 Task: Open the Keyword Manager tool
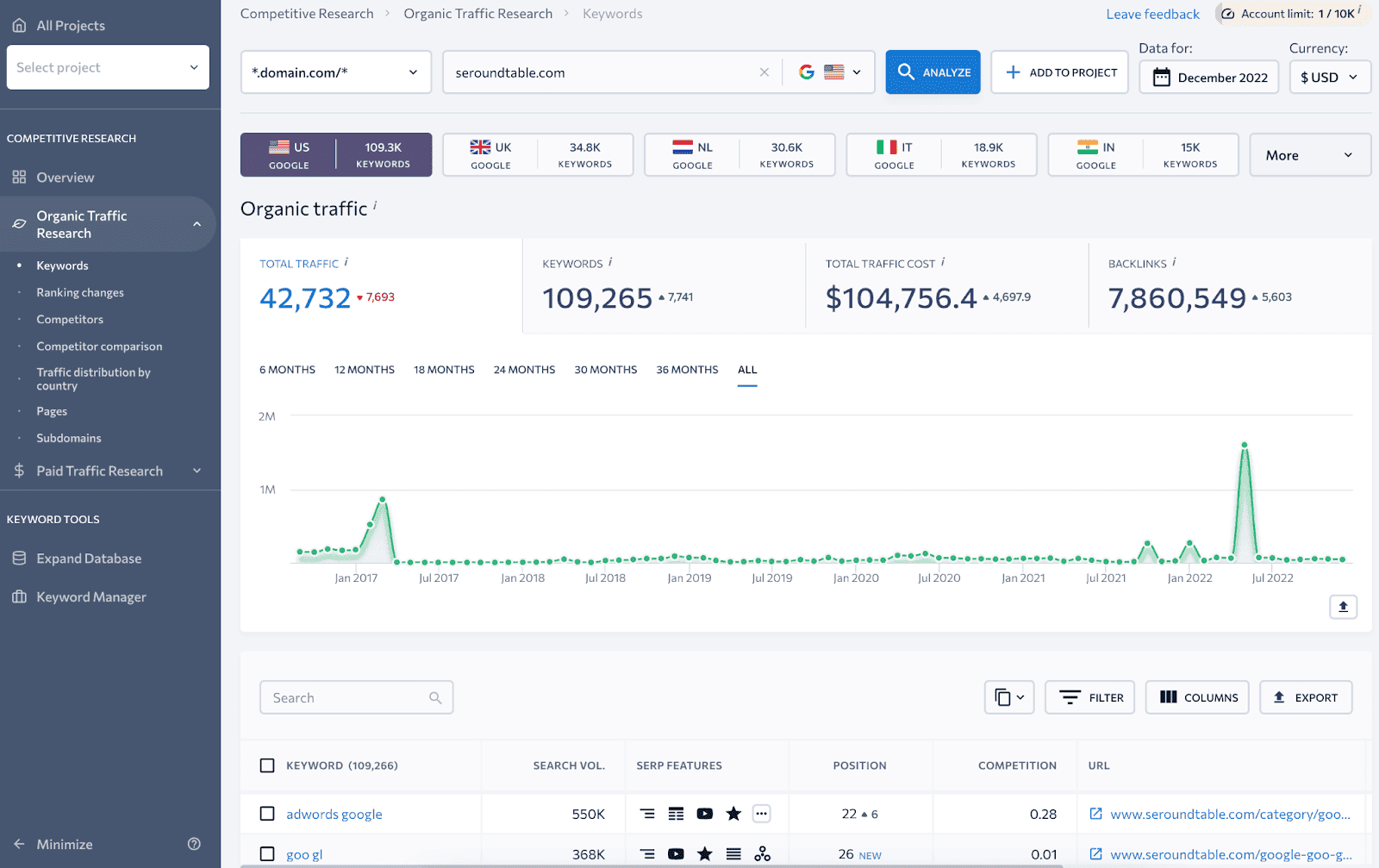click(90, 596)
